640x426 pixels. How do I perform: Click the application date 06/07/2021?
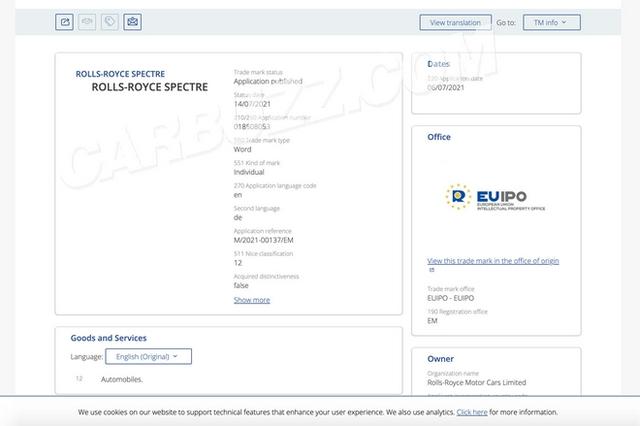tap(446, 87)
